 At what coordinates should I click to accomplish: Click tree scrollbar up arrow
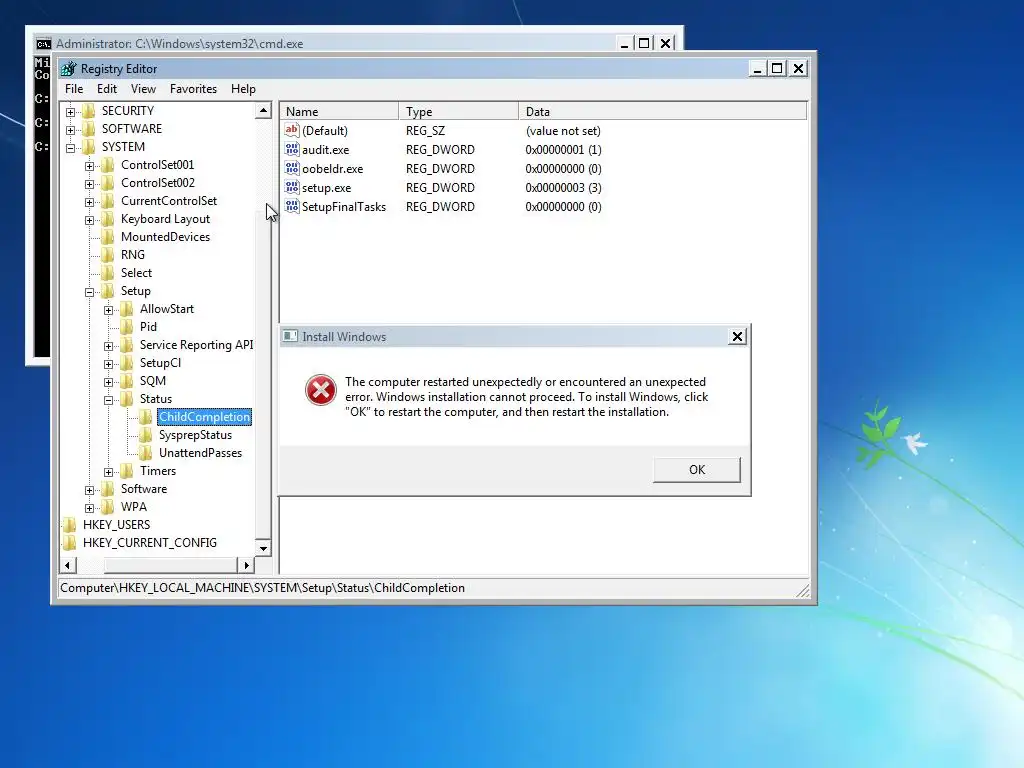pos(263,110)
